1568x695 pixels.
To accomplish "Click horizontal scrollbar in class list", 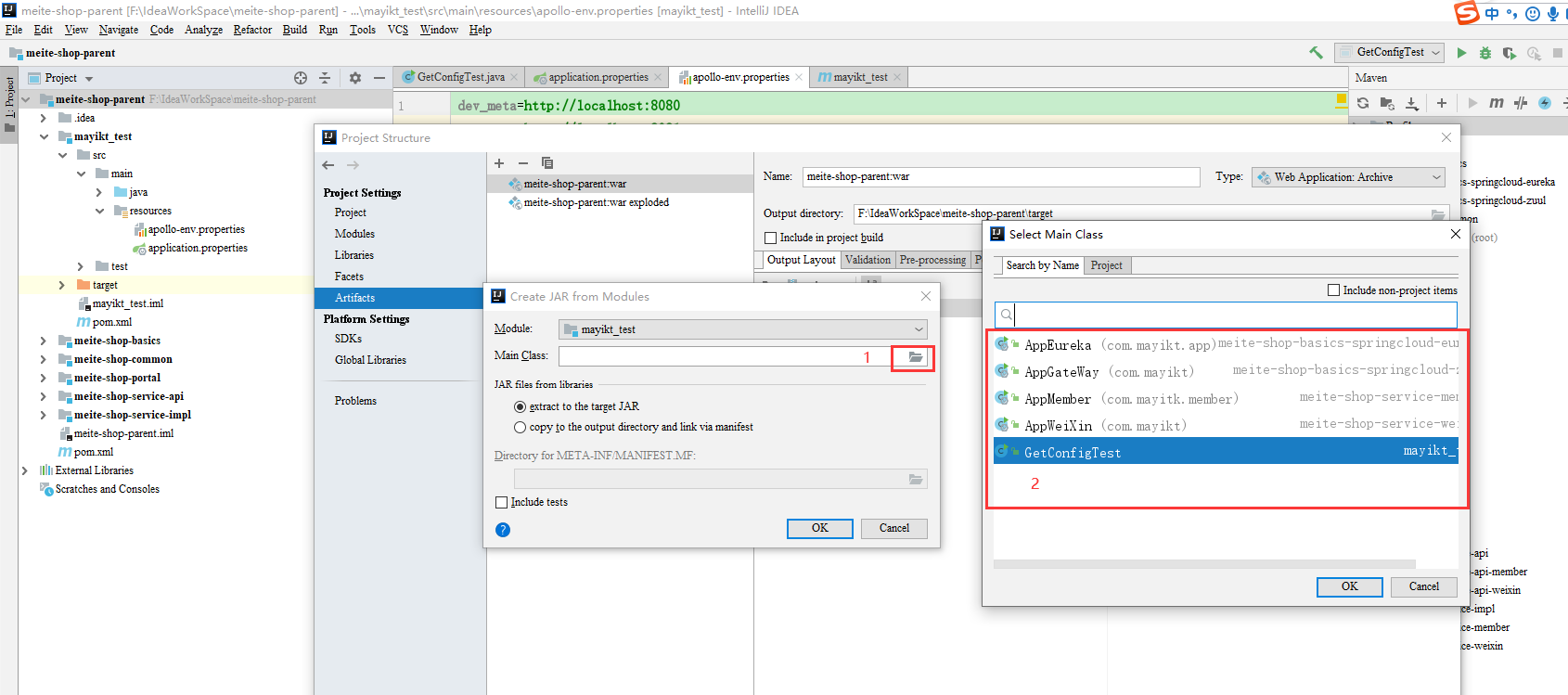I will point(1204,564).
